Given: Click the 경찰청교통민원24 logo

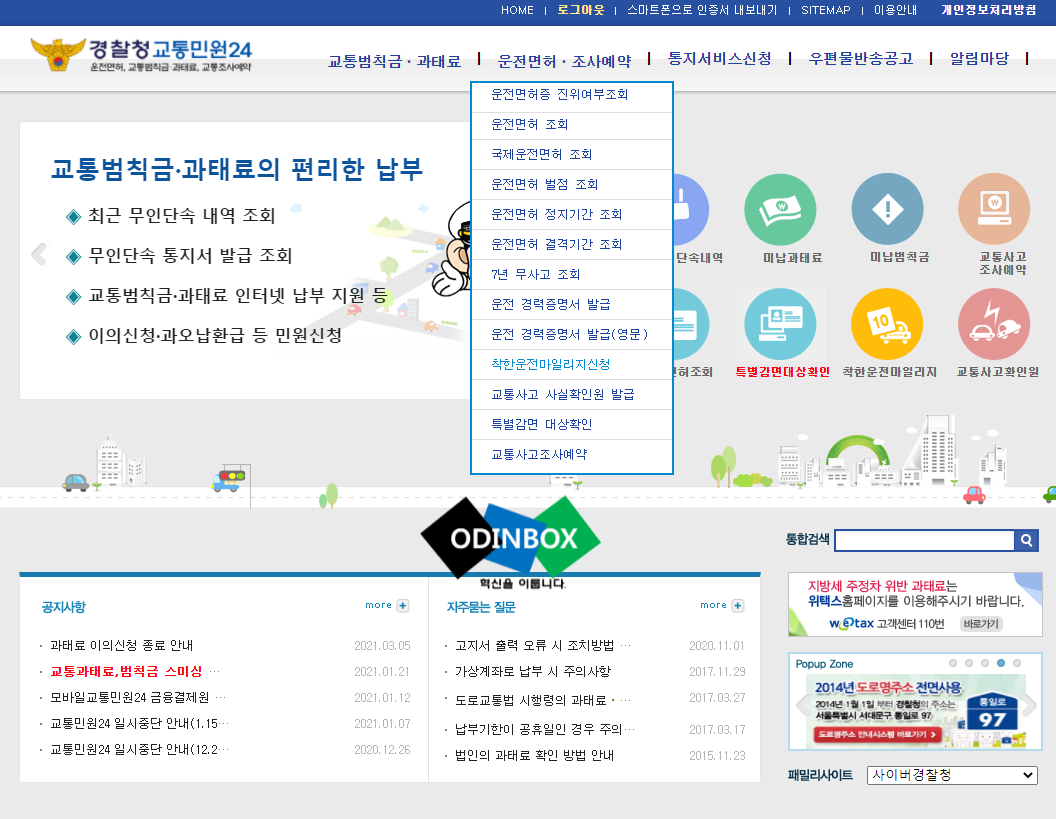Looking at the screenshot, I should (x=141, y=55).
